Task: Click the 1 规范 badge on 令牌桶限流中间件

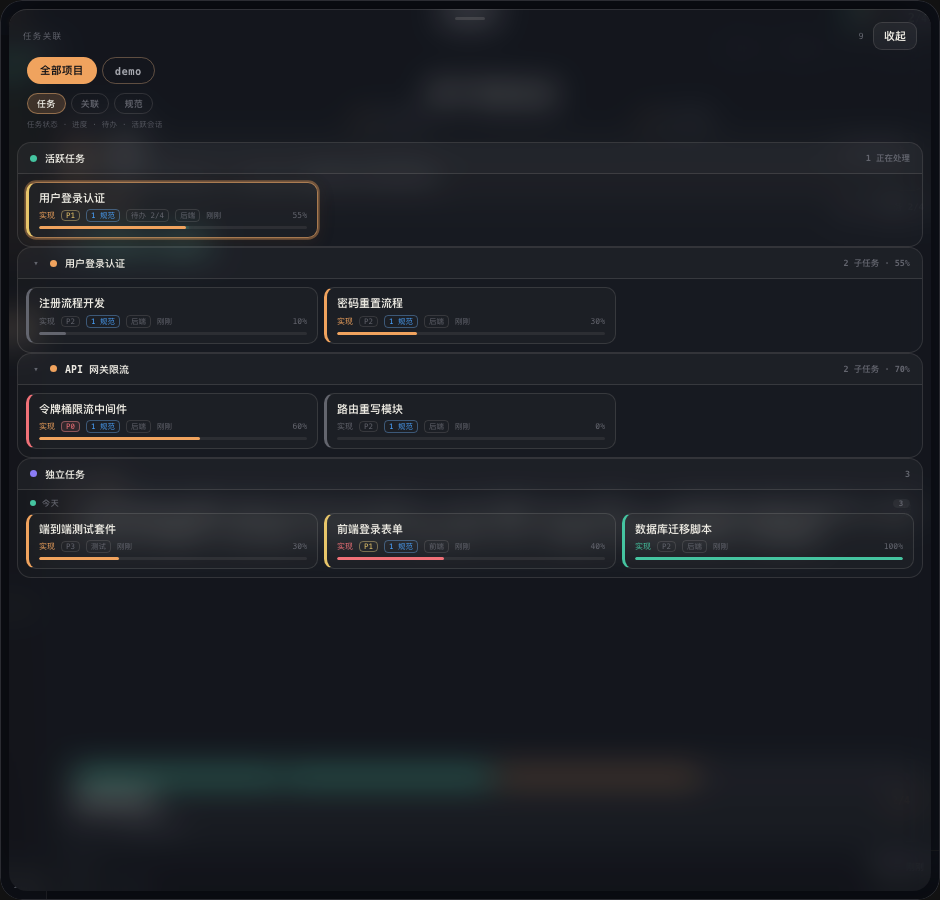Action: click(103, 426)
